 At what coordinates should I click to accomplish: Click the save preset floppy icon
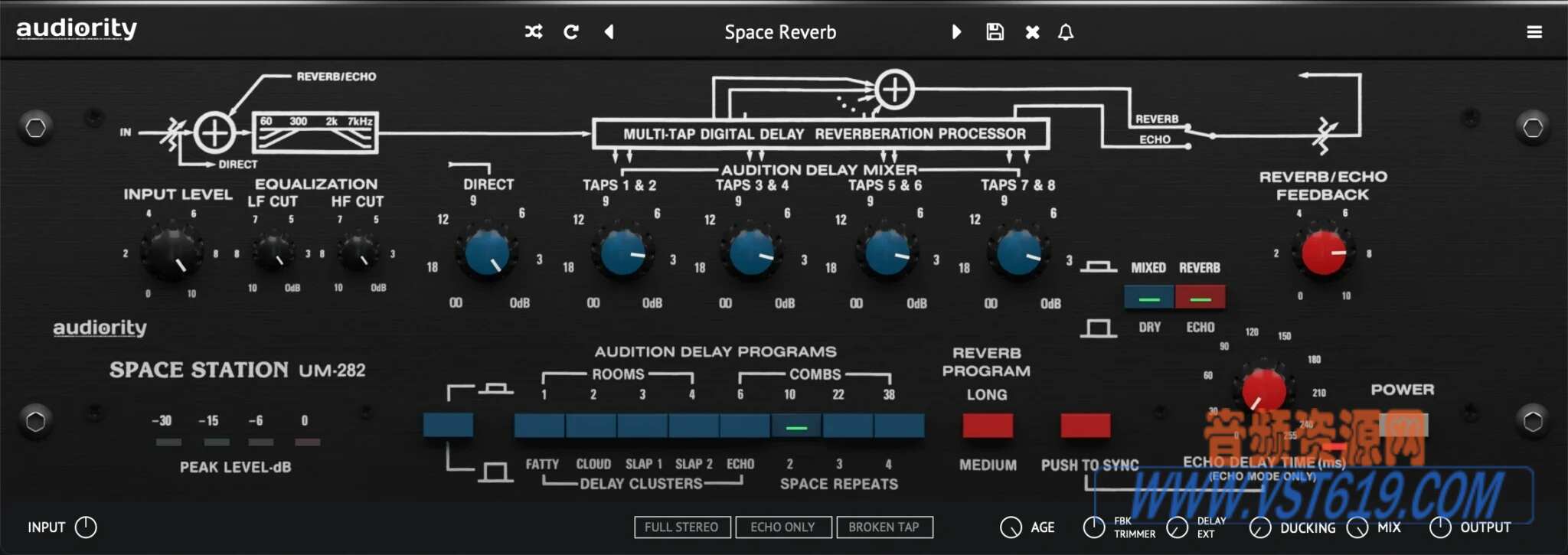point(995,31)
